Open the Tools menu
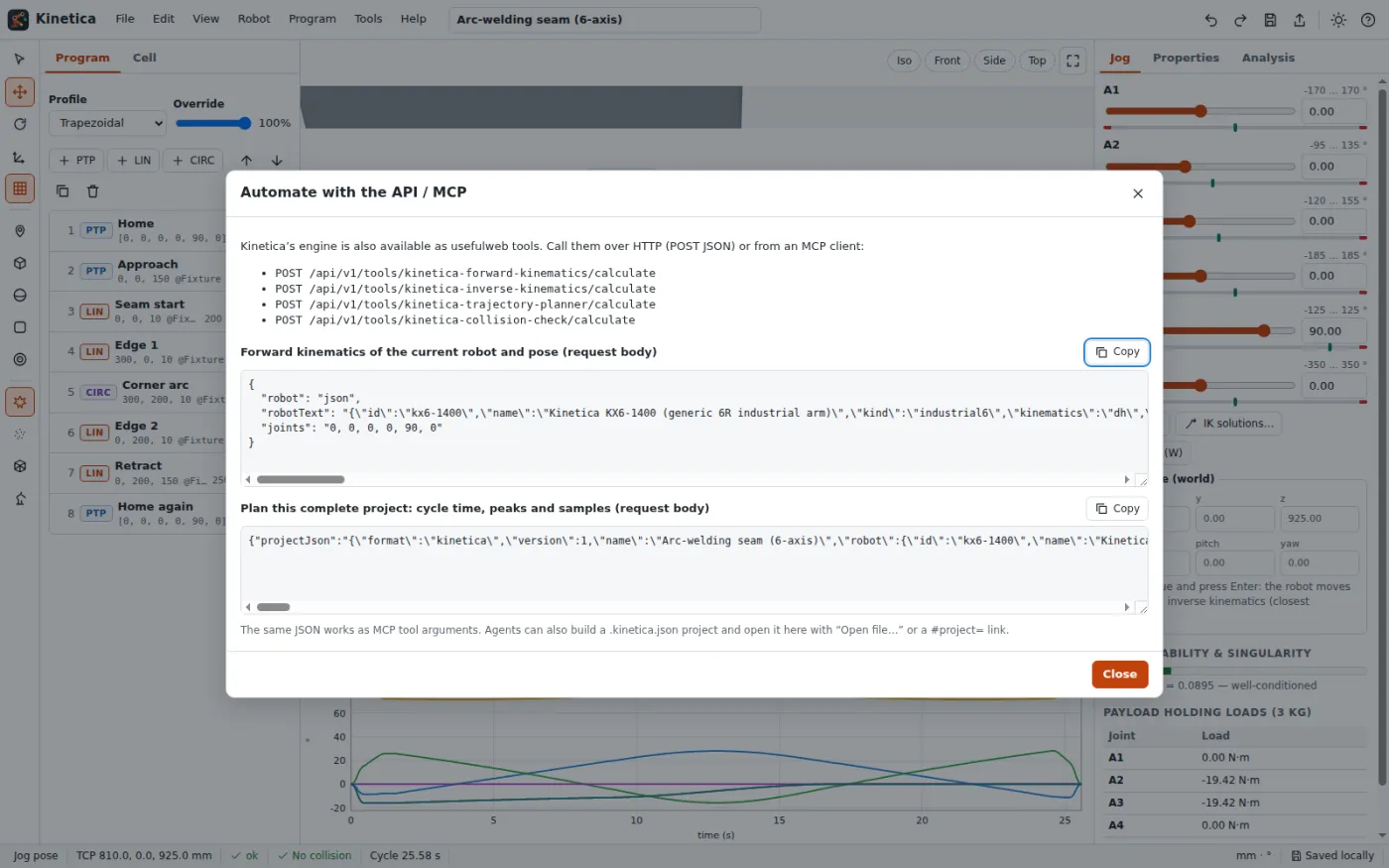 tap(368, 19)
